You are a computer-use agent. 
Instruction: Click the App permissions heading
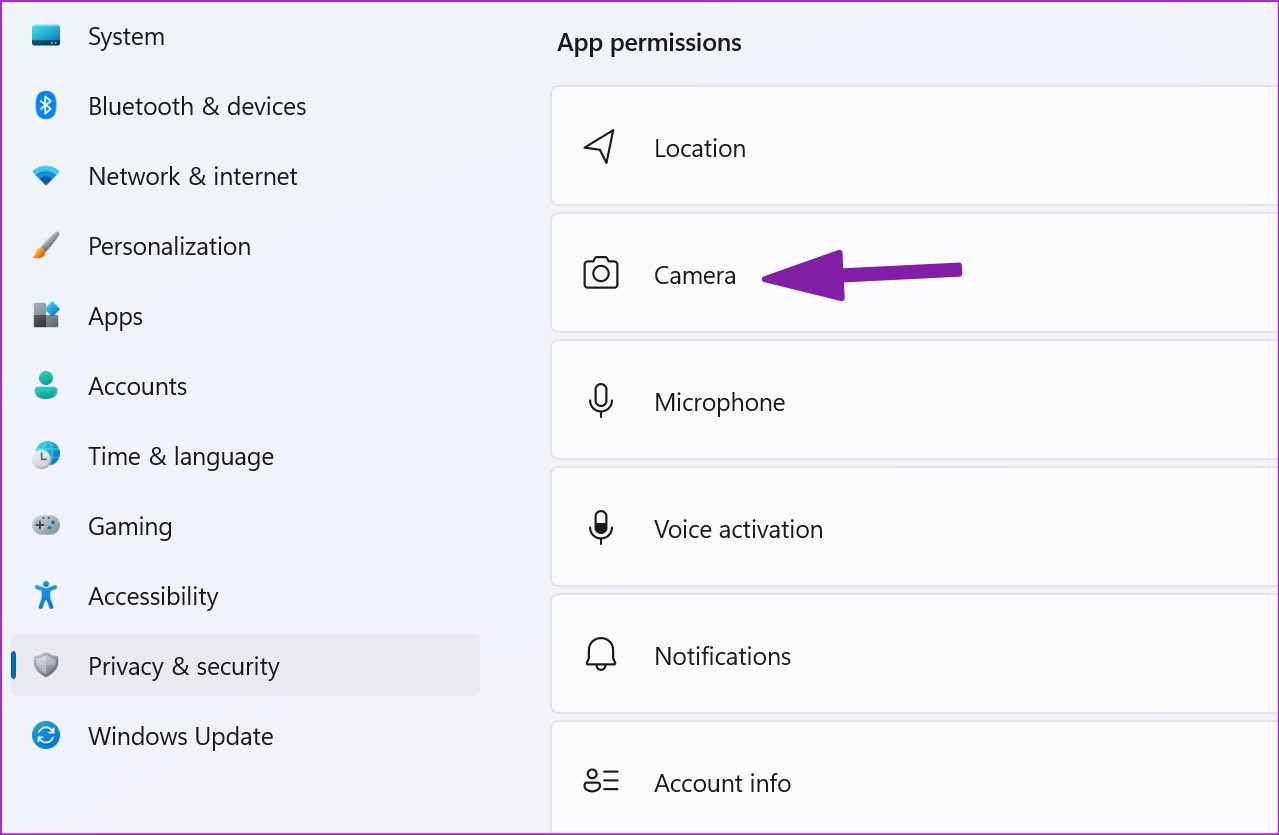[x=649, y=43]
